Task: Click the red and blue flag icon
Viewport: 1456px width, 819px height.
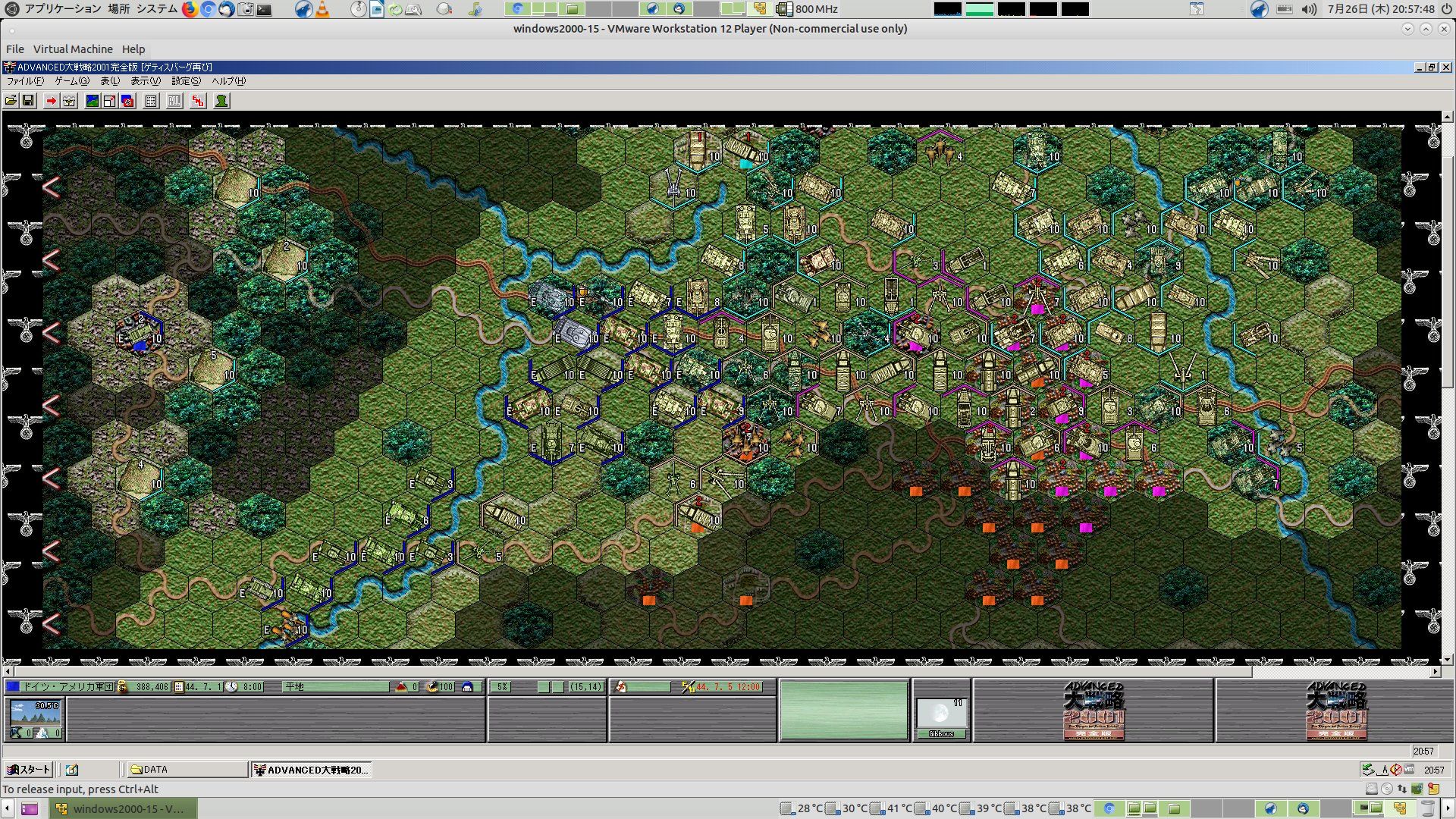Action: [x=127, y=101]
